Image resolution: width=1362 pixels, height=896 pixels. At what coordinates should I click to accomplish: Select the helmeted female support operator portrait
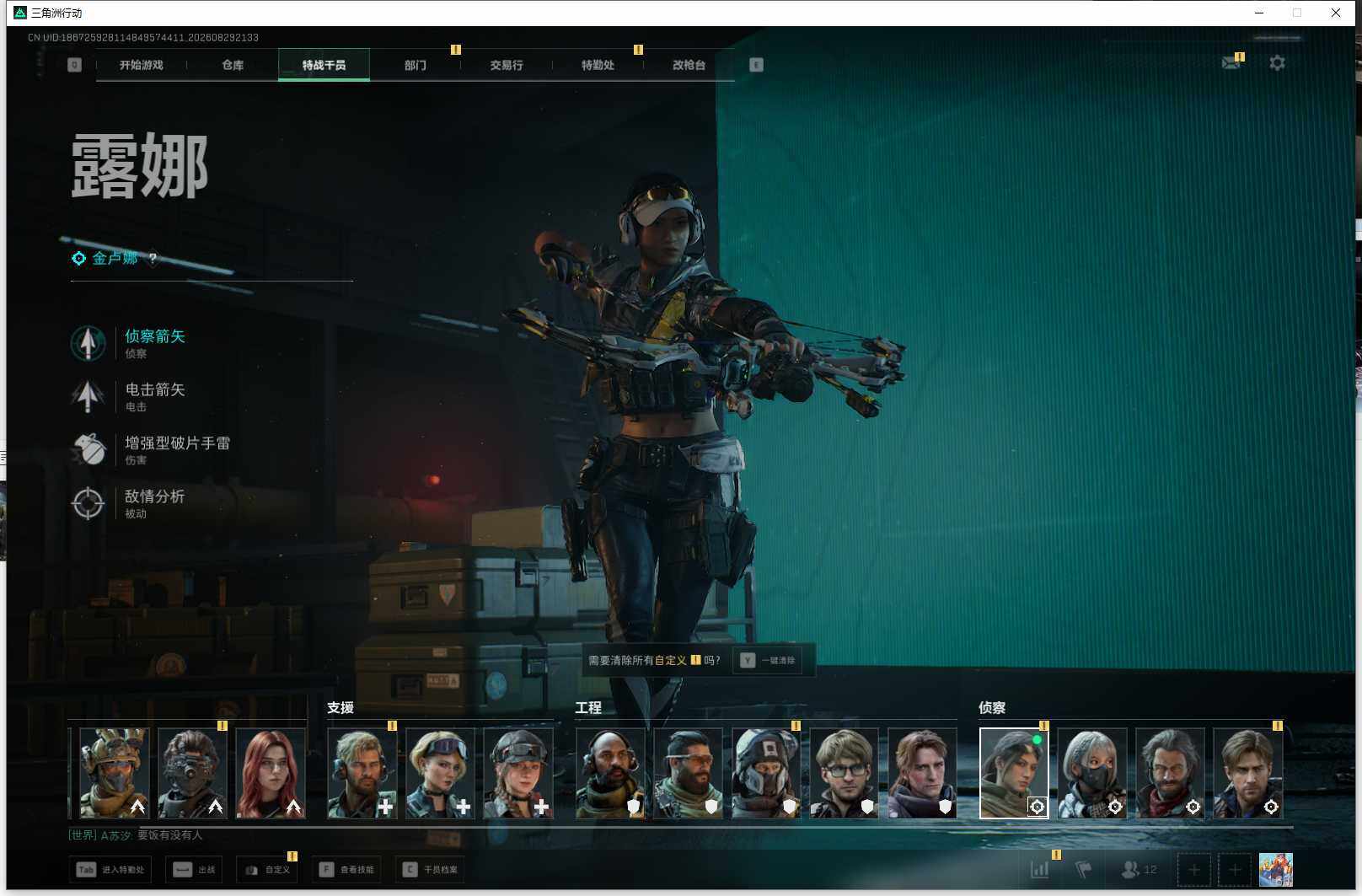[x=518, y=773]
